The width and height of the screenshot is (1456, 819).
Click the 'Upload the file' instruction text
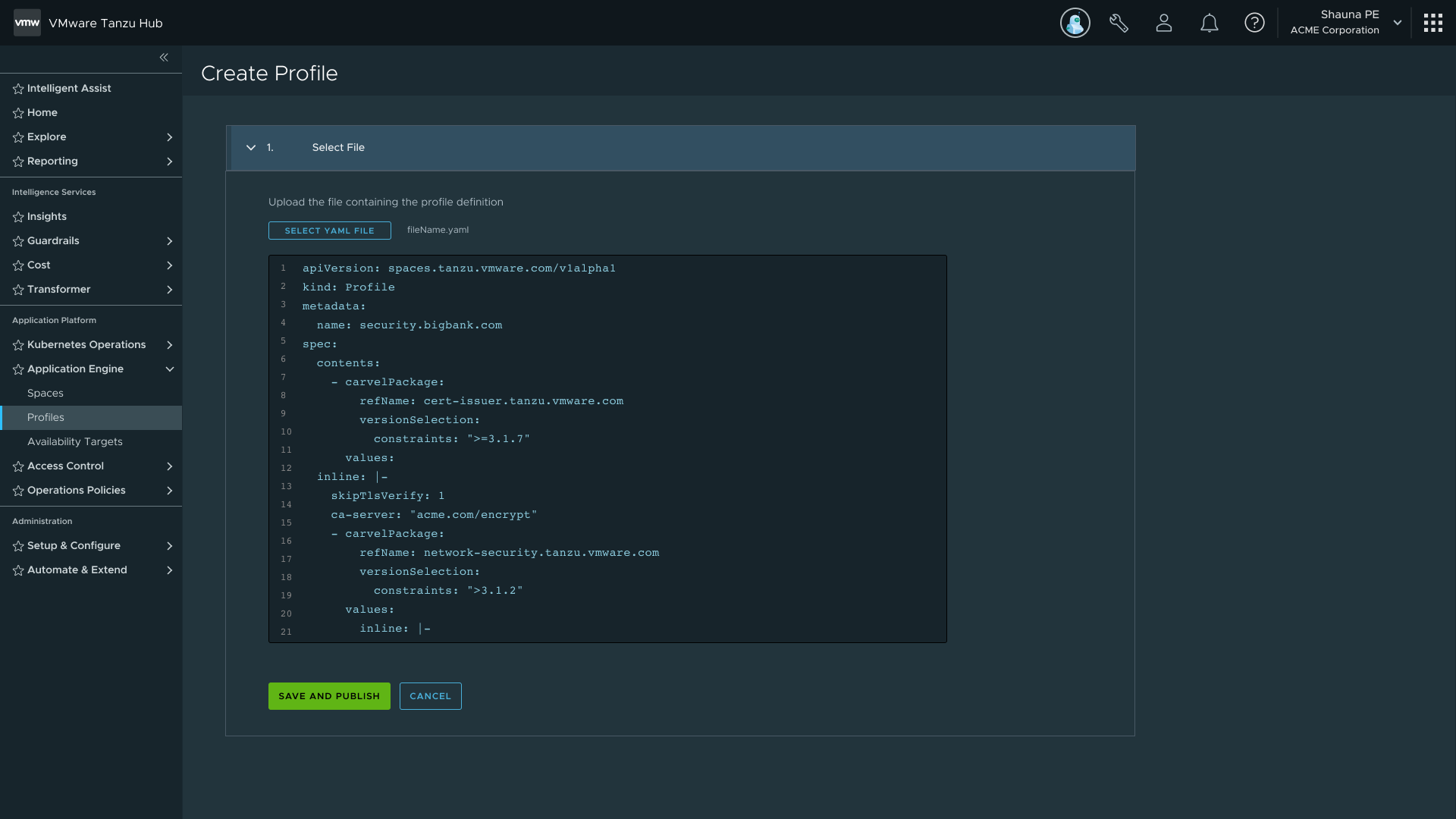386,202
